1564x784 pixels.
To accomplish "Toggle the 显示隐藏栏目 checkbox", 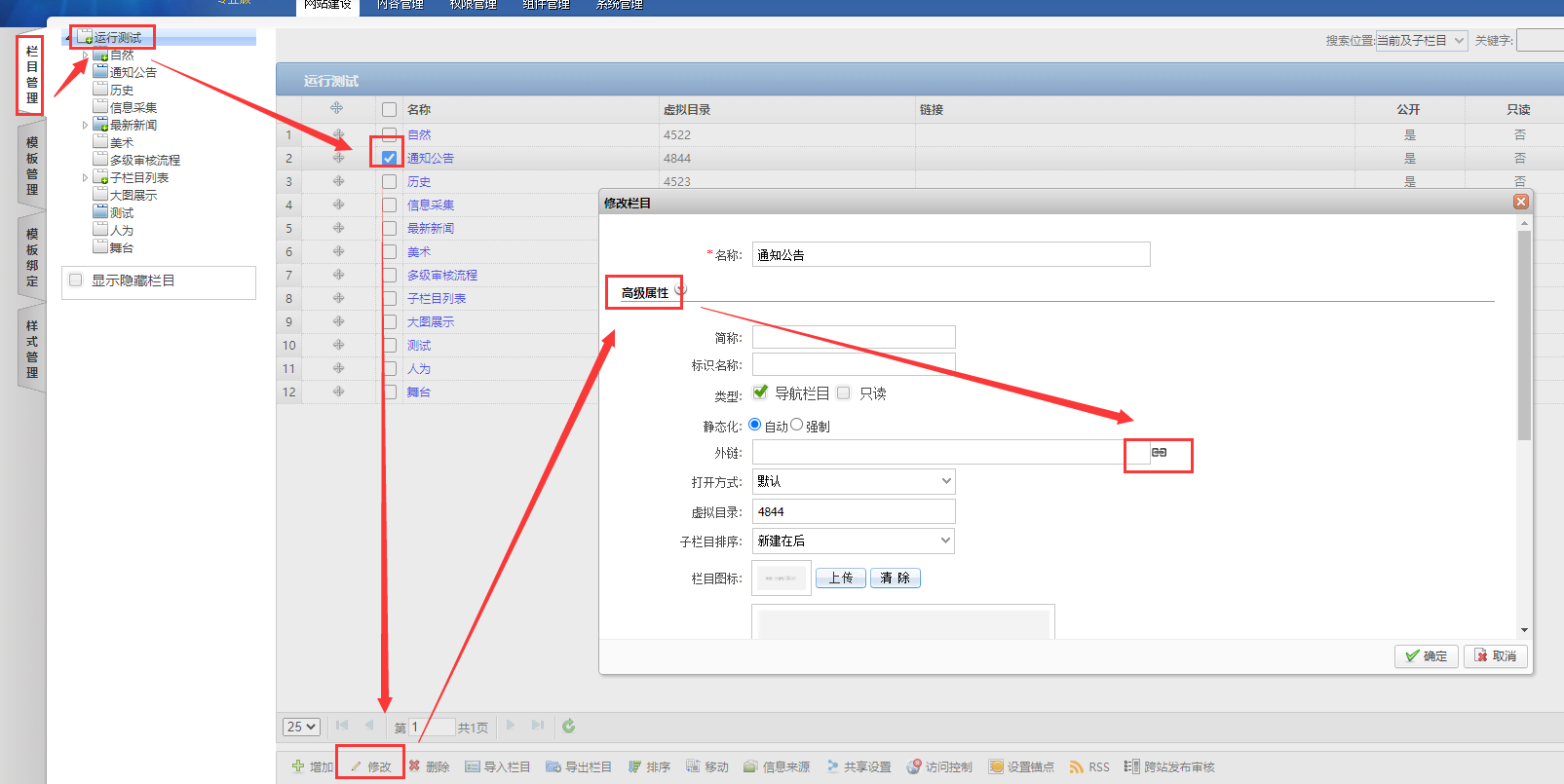I will click(x=76, y=280).
